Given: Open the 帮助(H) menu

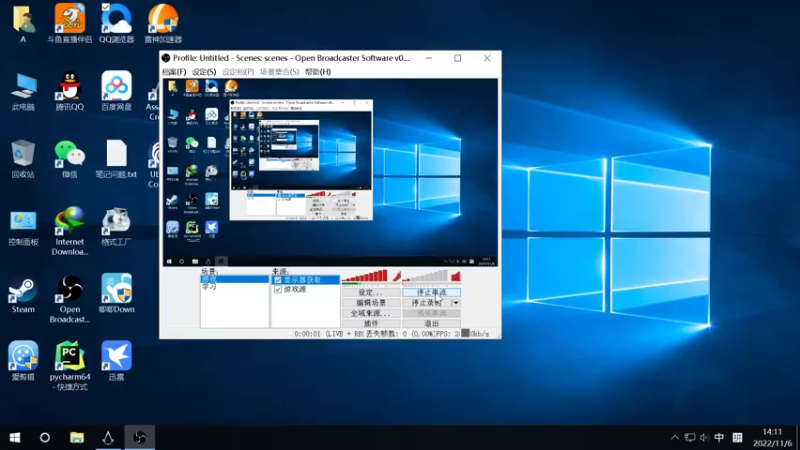Looking at the screenshot, I should 318,72.
